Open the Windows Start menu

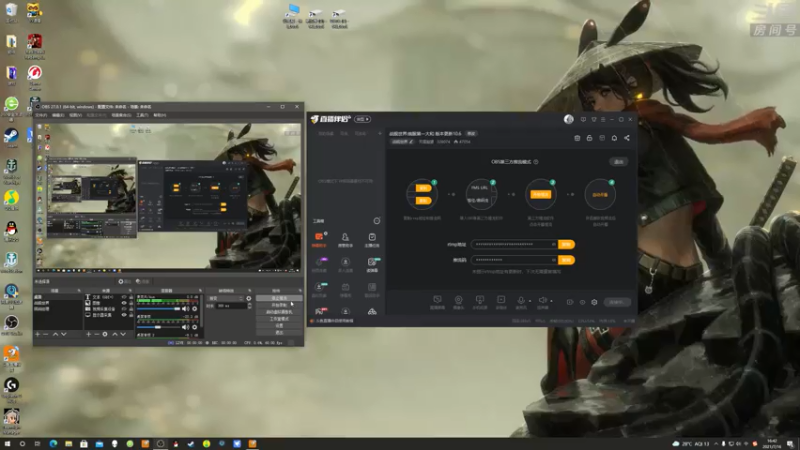click(7, 444)
